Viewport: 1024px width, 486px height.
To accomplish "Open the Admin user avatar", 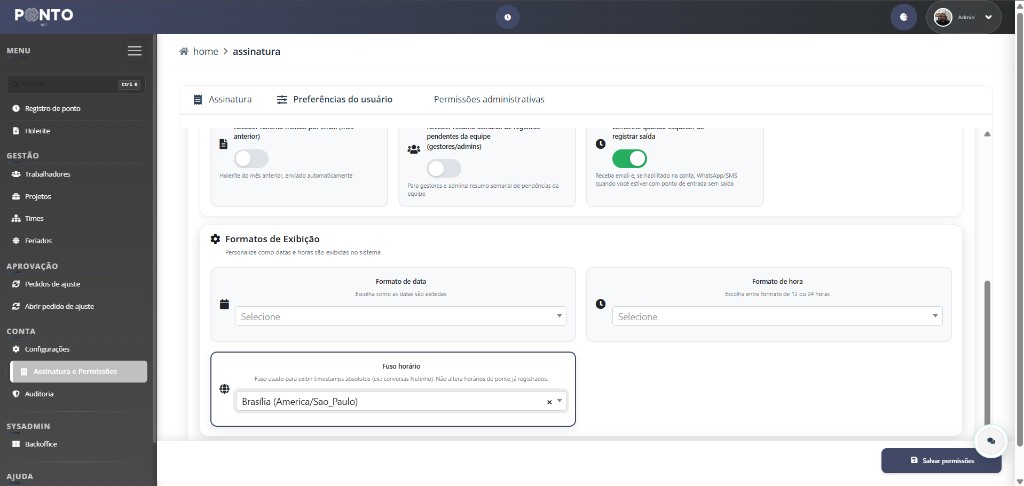I will pyautogui.click(x=942, y=17).
